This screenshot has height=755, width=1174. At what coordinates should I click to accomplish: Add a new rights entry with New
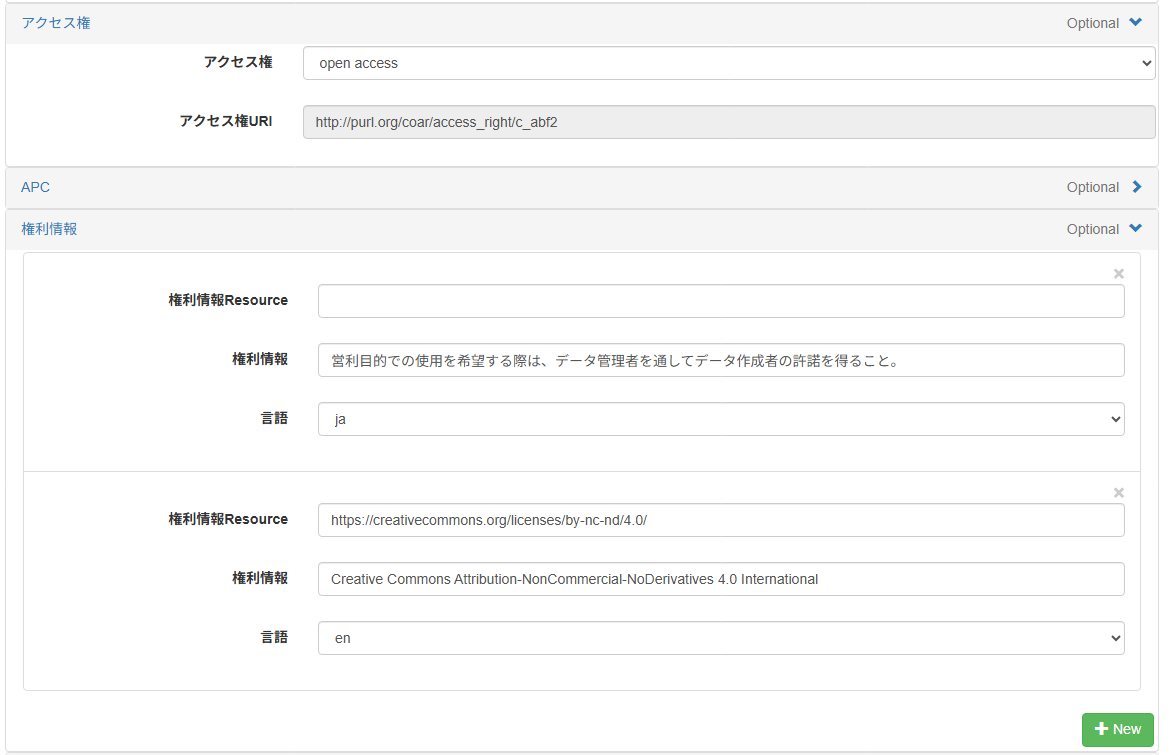[1117, 729]
